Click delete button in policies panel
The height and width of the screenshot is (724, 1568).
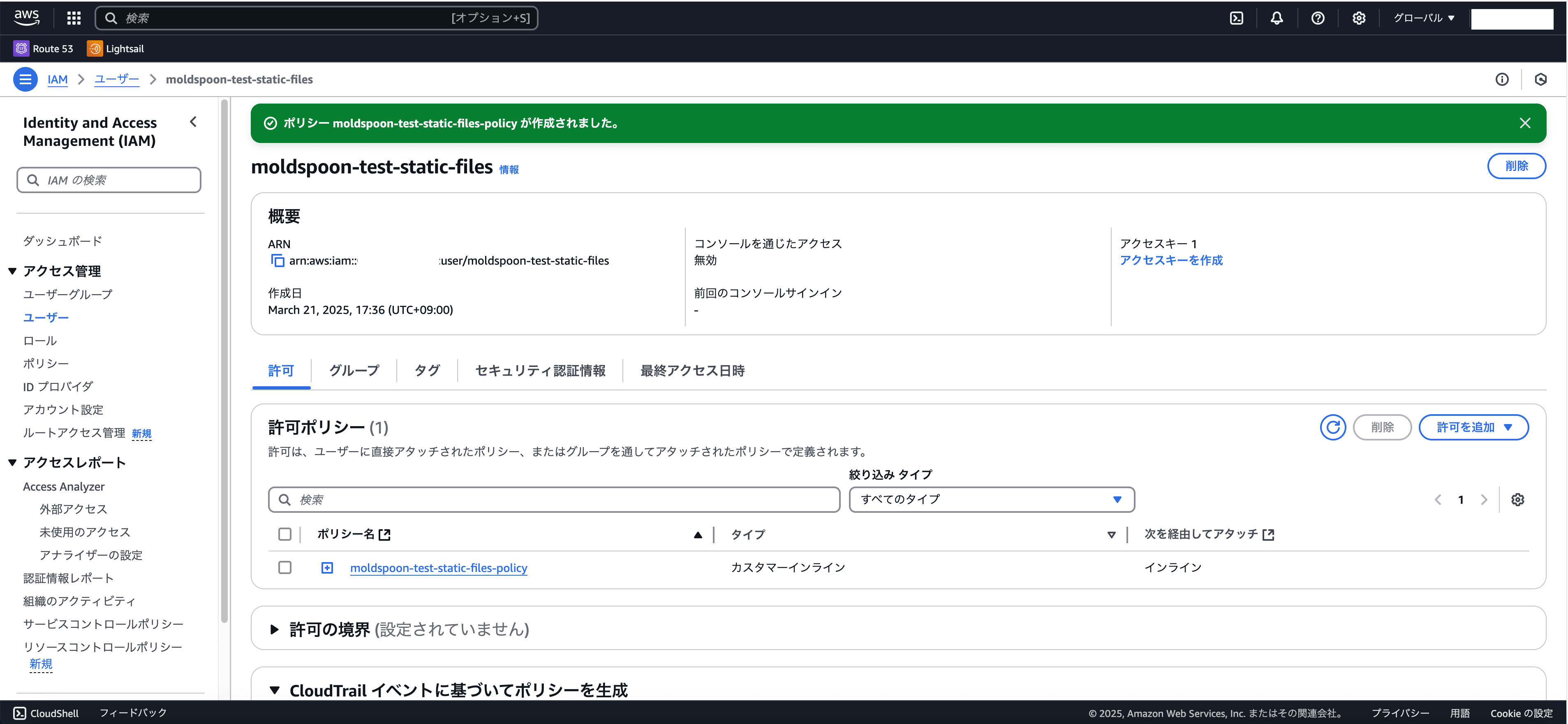click(x=1382, y=427)
